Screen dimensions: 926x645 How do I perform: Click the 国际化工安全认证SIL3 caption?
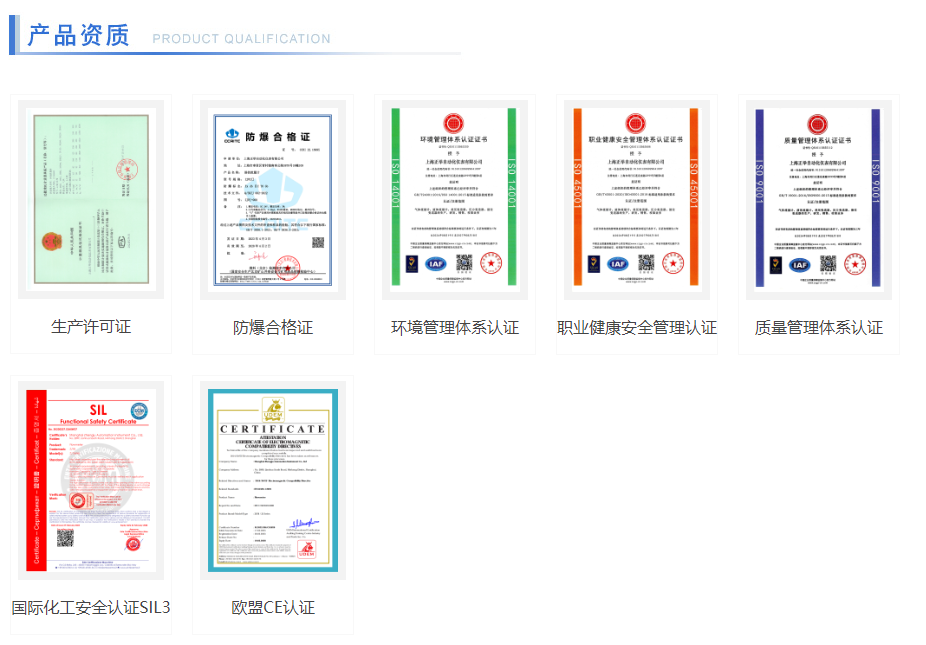click(x=91, y=607)
